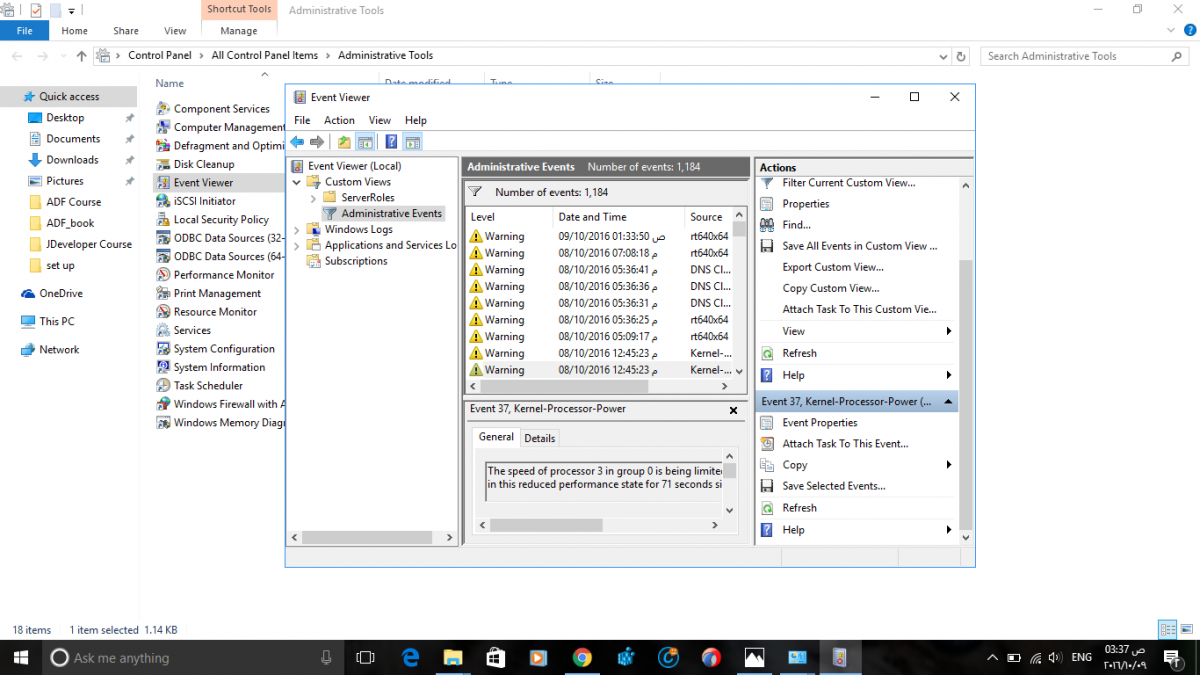Toggle Show/Hide Action Pane toolbar button
The height and width of the screenshot is (675, 1200).
pyautogui.click(x=412, y=142)
